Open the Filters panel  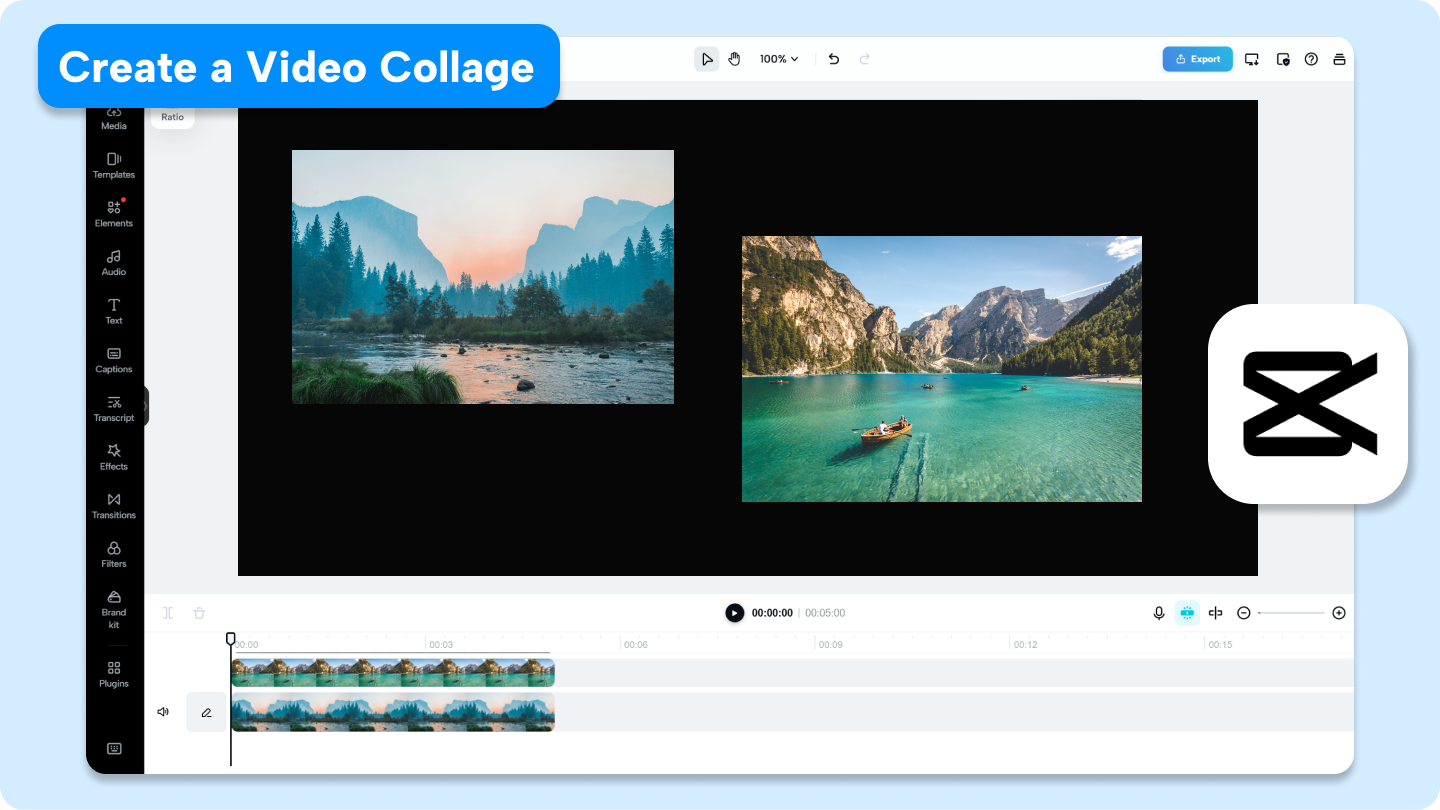point(113,555)
